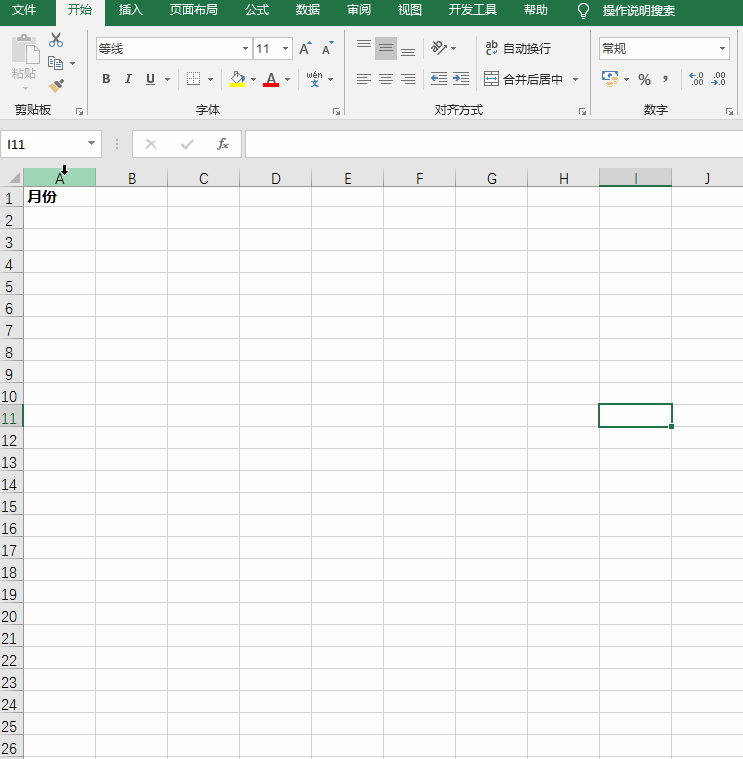Decrease font size with the small A icon
The width and height of the screenshot is (743, 759).
(328, 48)
